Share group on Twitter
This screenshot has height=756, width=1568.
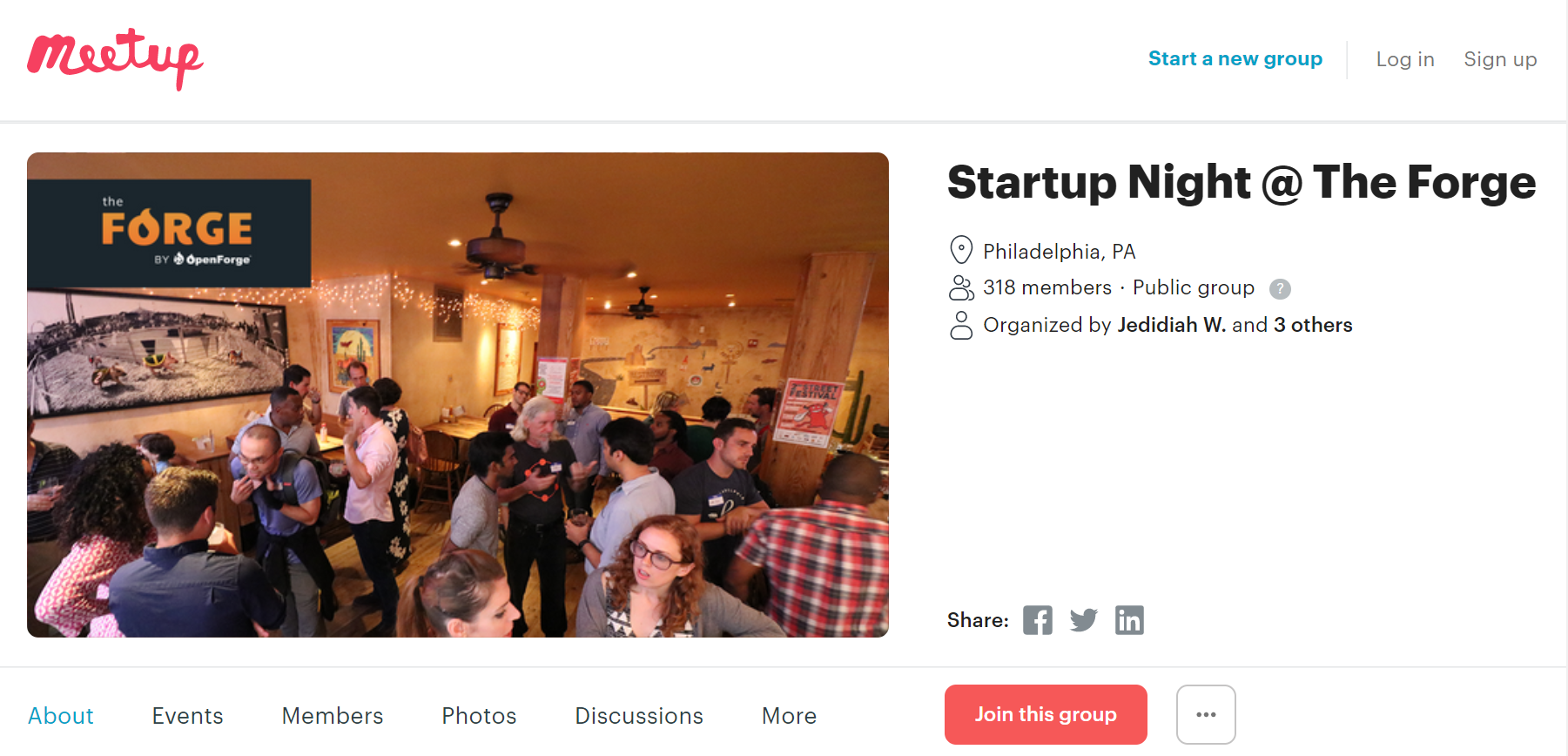[1083, 620]
